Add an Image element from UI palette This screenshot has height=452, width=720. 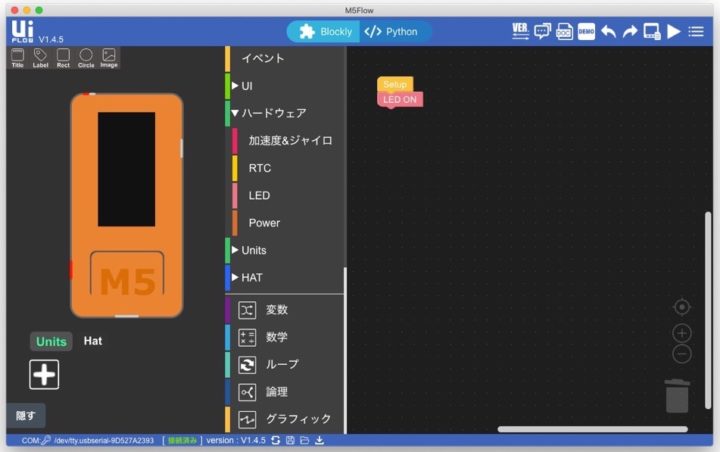[108, 57]
